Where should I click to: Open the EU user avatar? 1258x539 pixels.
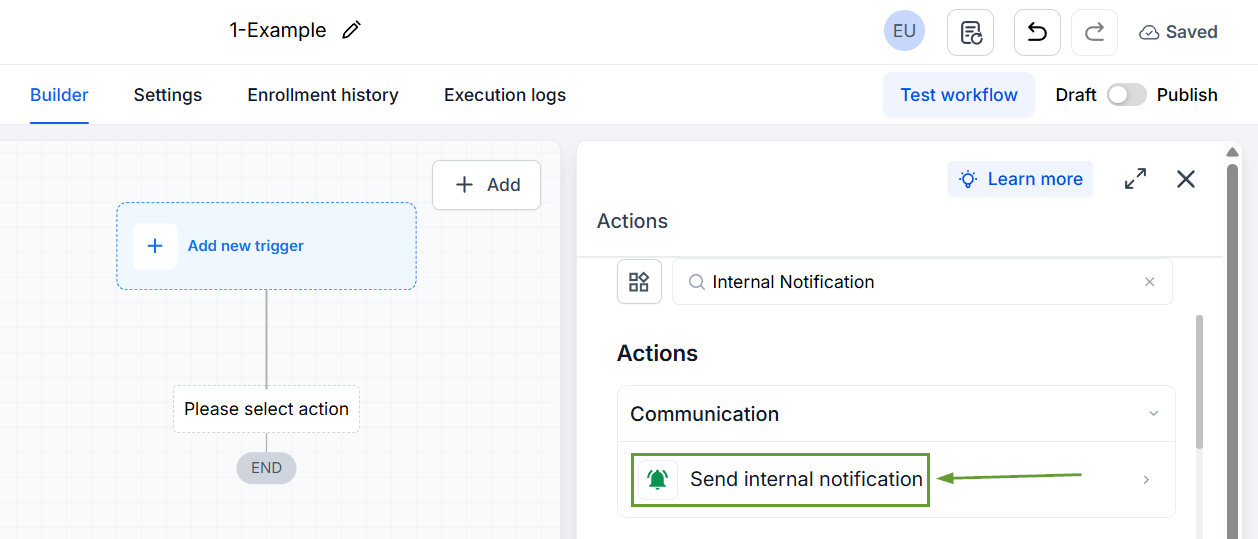pyautogui.click(x=904, y=31)
